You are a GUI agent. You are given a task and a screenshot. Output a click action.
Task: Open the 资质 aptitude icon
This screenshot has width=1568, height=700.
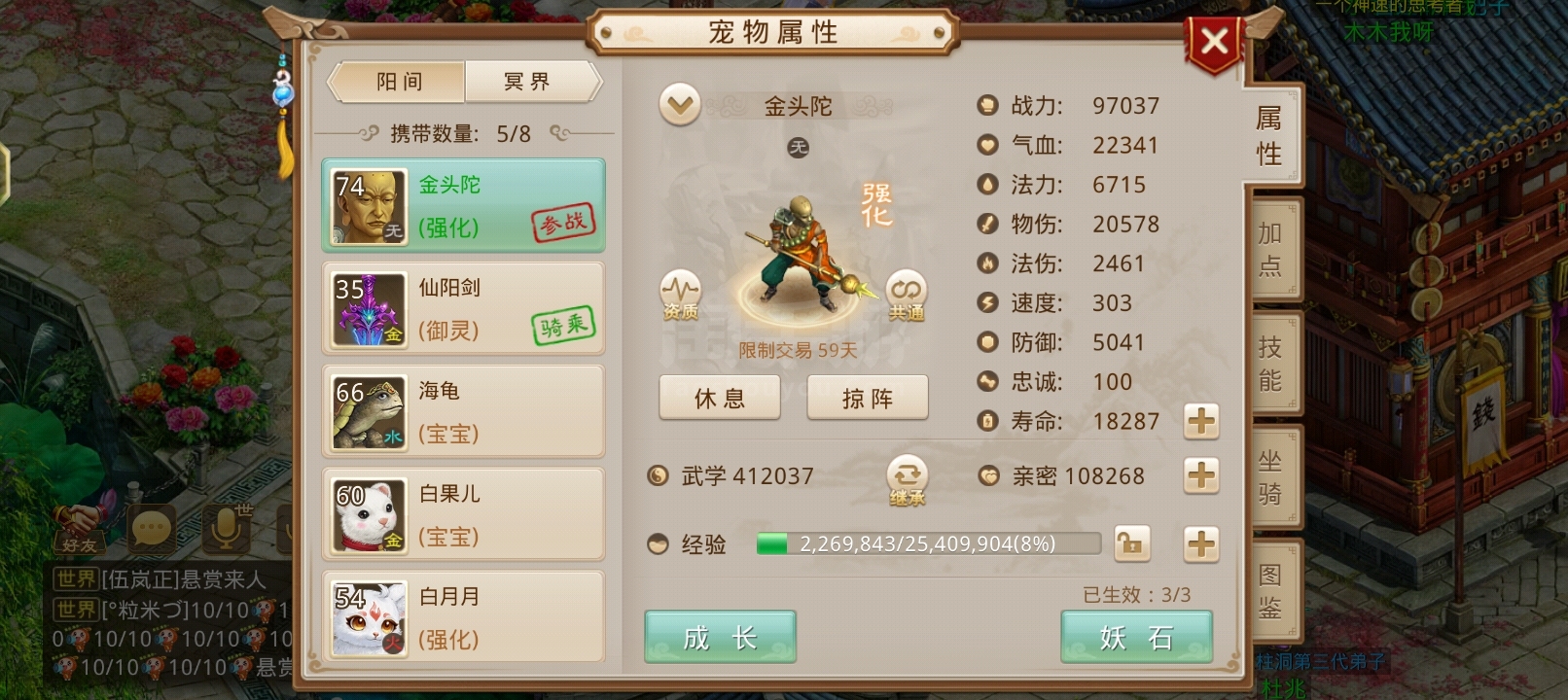pos(680,296)
